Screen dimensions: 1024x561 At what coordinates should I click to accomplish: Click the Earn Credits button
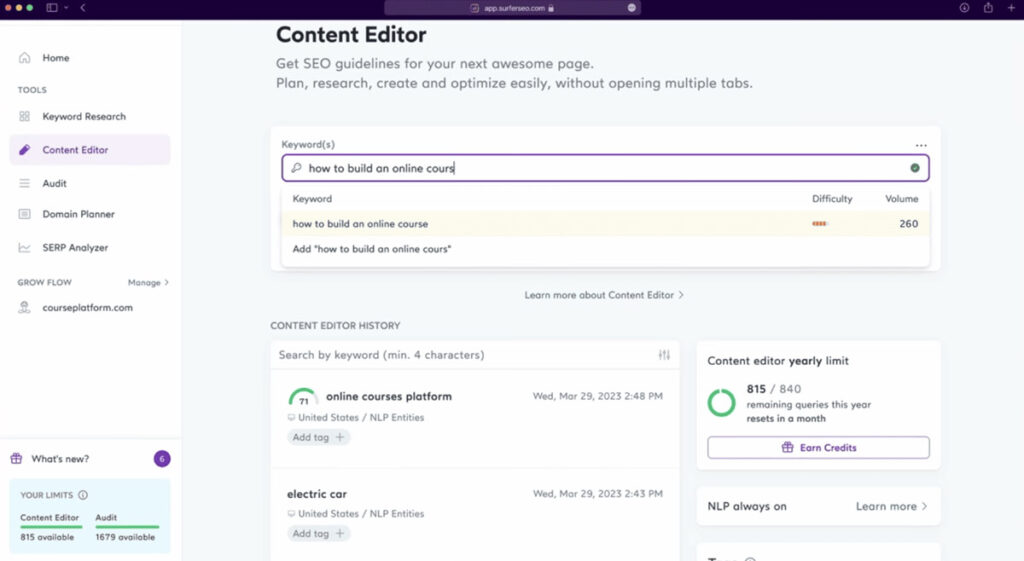[818, 447]
